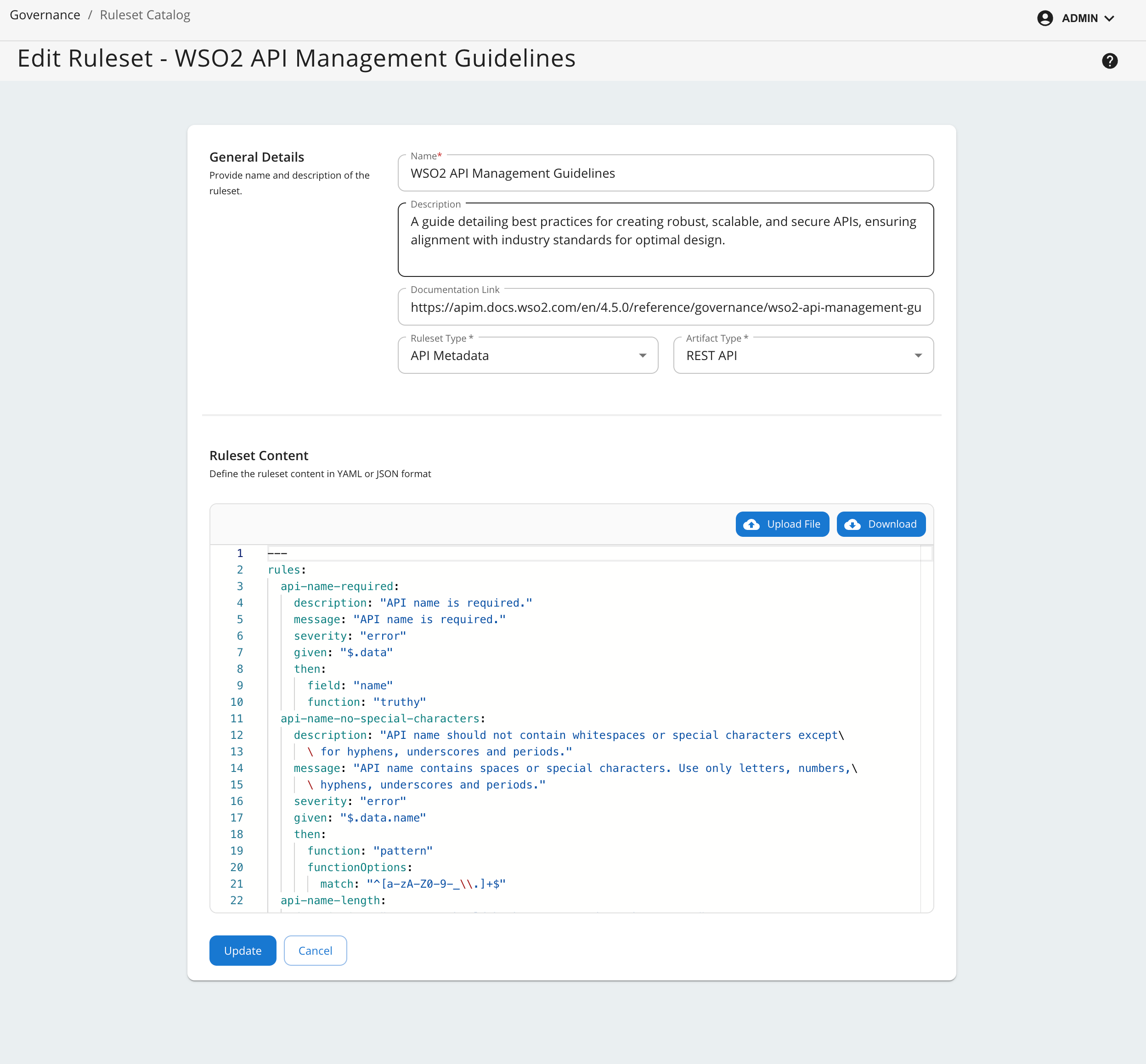Open the Artifact Type dropdown

803,355
